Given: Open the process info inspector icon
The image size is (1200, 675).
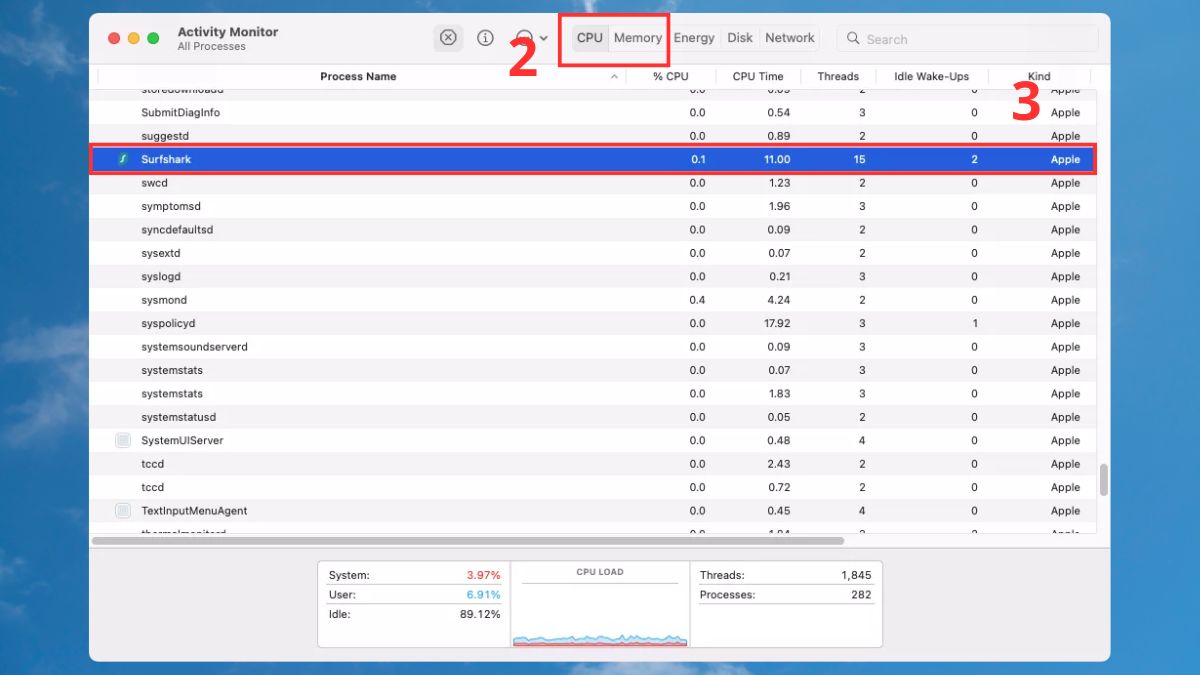Looking at the screenshot, I should [x=485, y=38].
